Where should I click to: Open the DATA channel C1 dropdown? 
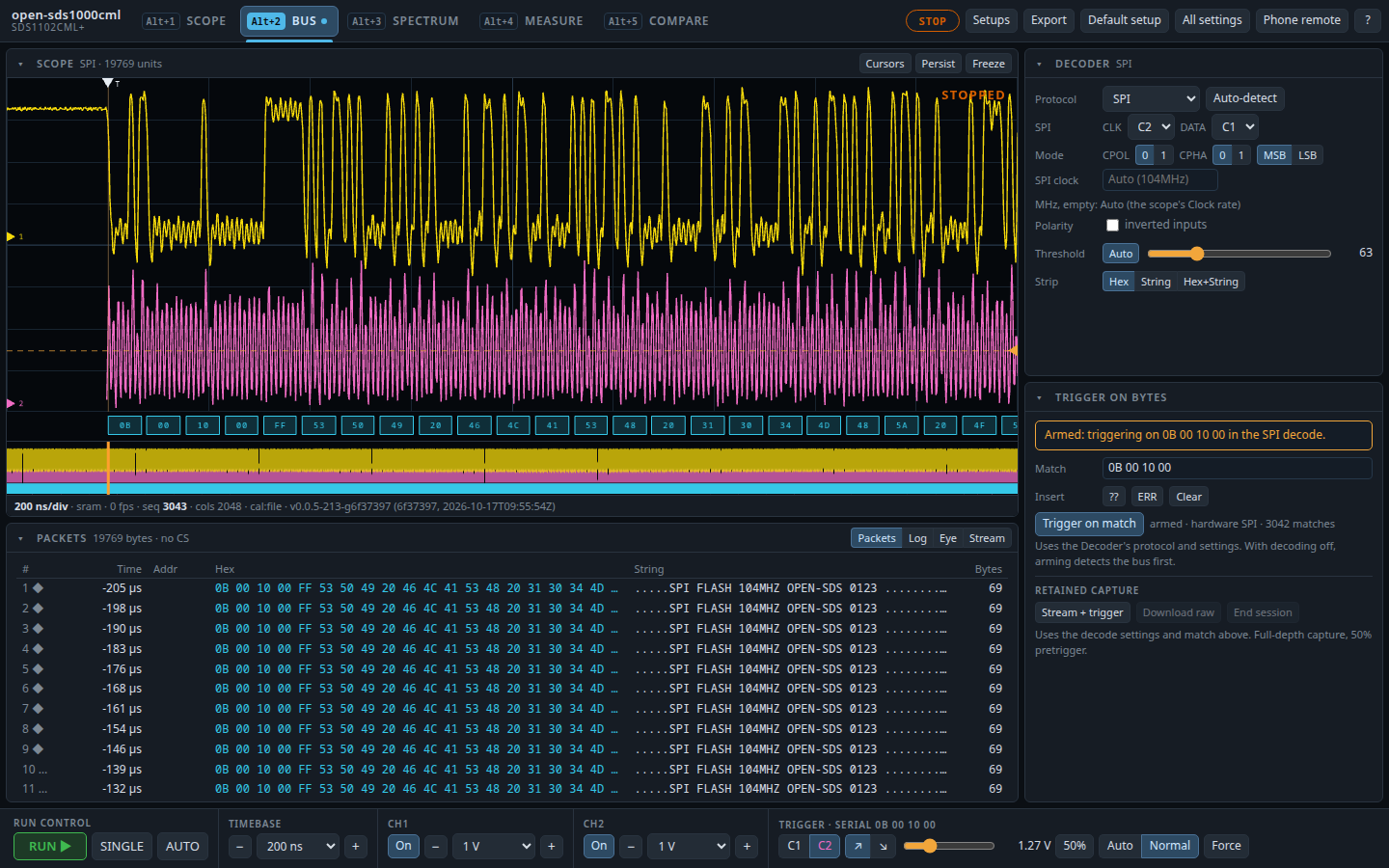click(x=1236, y=127)
